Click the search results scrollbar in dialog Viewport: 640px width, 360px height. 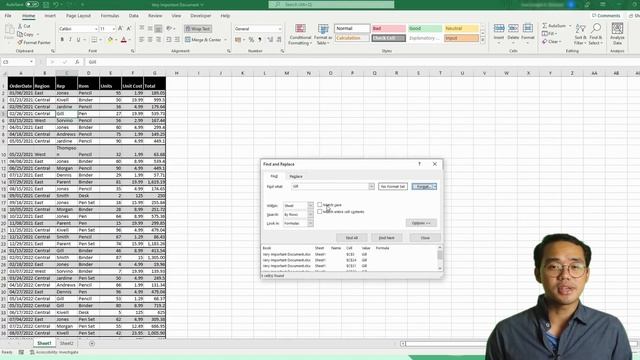440,258
